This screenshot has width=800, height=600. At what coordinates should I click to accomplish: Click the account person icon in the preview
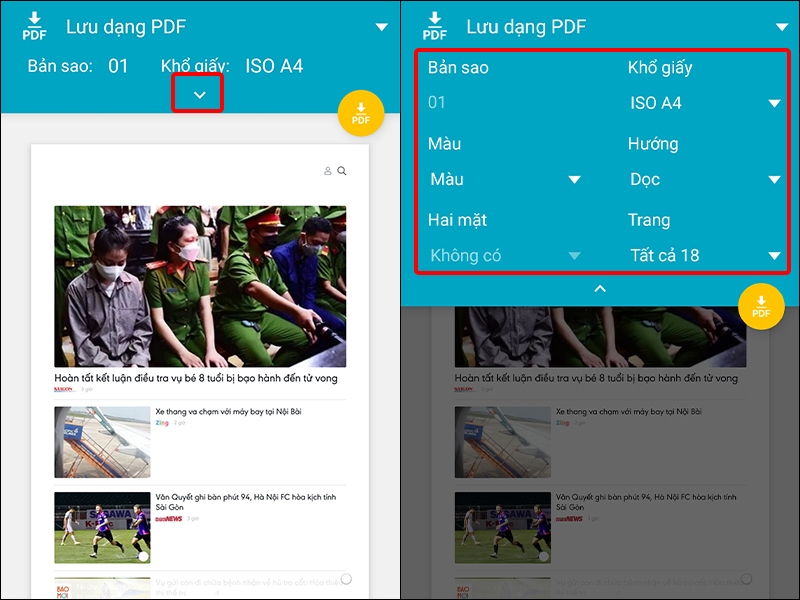tap(326, 170)
